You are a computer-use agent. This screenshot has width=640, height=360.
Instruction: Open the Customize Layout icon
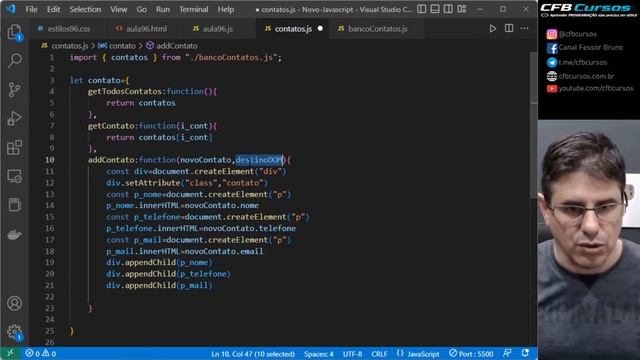[462, 9]
